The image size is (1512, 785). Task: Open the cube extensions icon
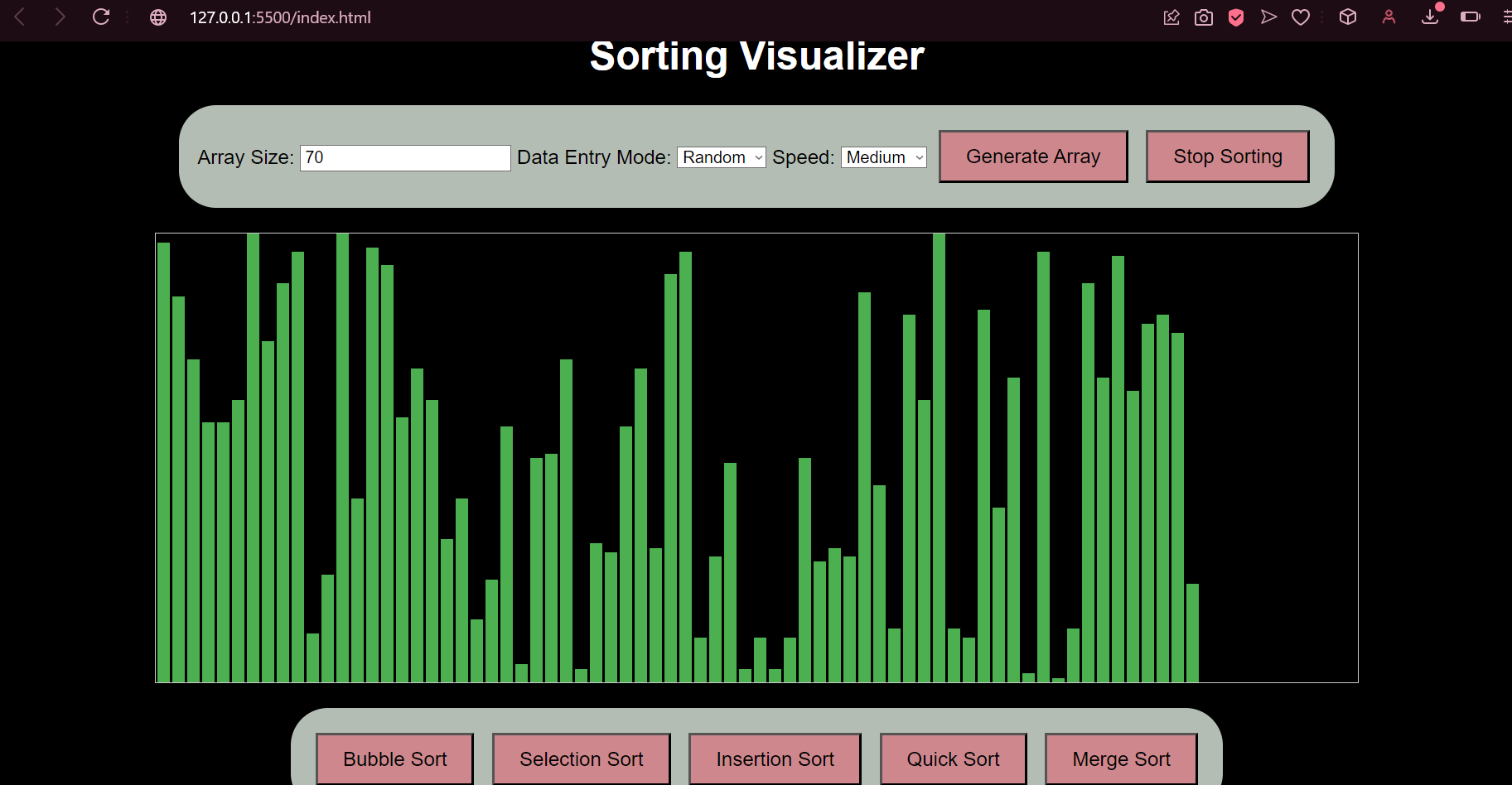tap(1348, 17)
